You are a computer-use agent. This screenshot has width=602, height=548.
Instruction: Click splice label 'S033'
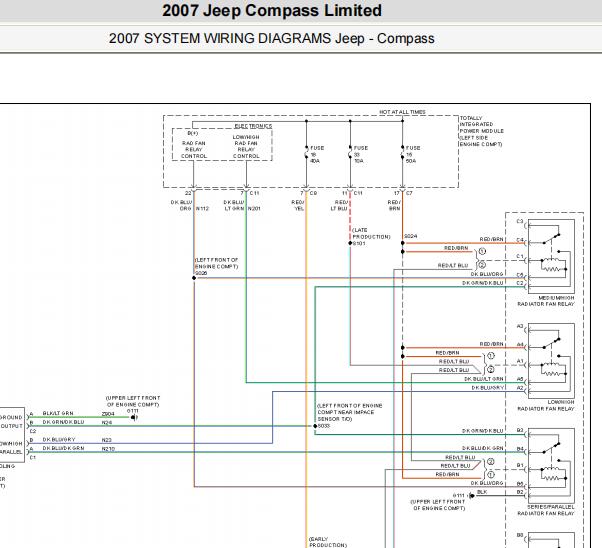324,426
